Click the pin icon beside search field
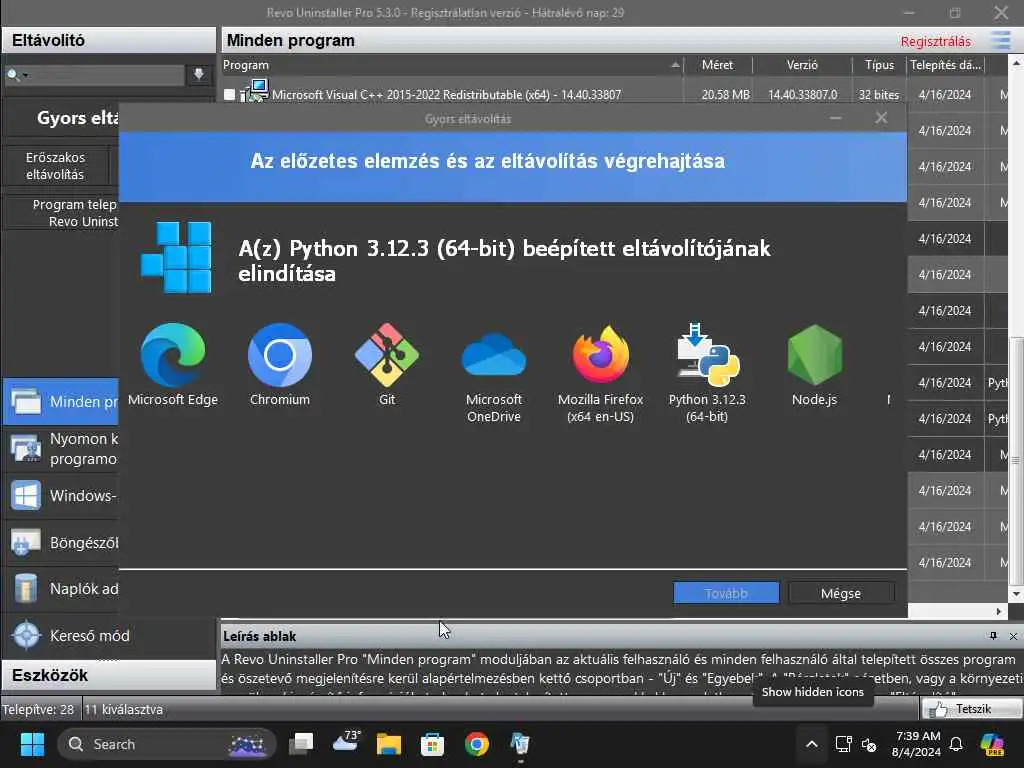The image size is (1024, 768). point(199,74)
